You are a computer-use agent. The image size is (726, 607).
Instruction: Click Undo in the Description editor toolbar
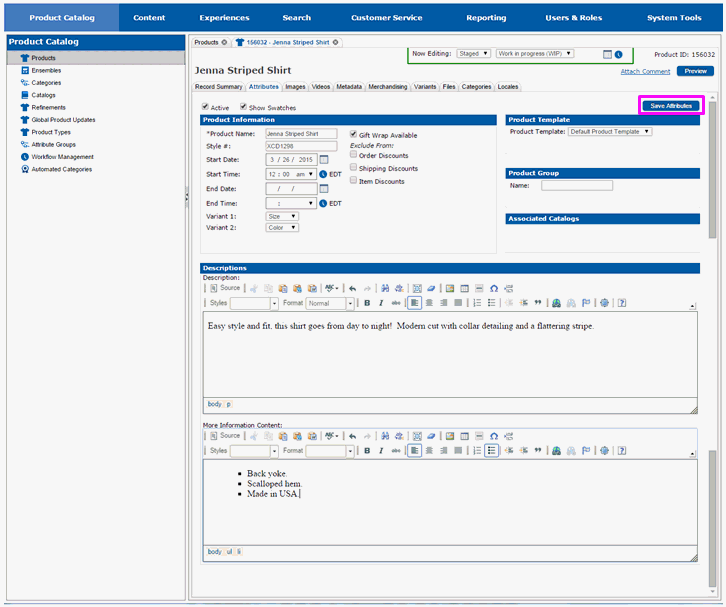[x=353, y=288]
